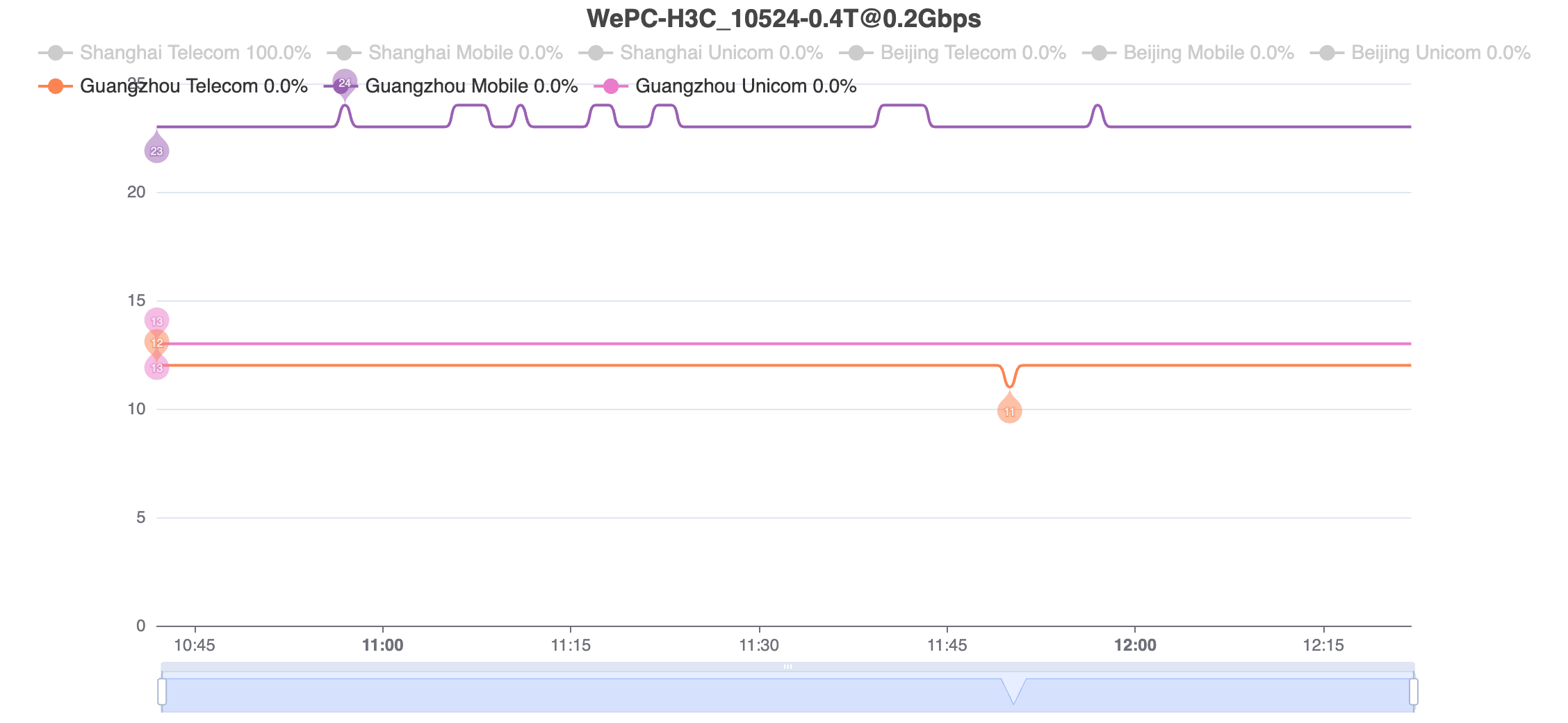Click the right zoom slider handle
Screen dimensions: 1568x723
click(1414, 692)
